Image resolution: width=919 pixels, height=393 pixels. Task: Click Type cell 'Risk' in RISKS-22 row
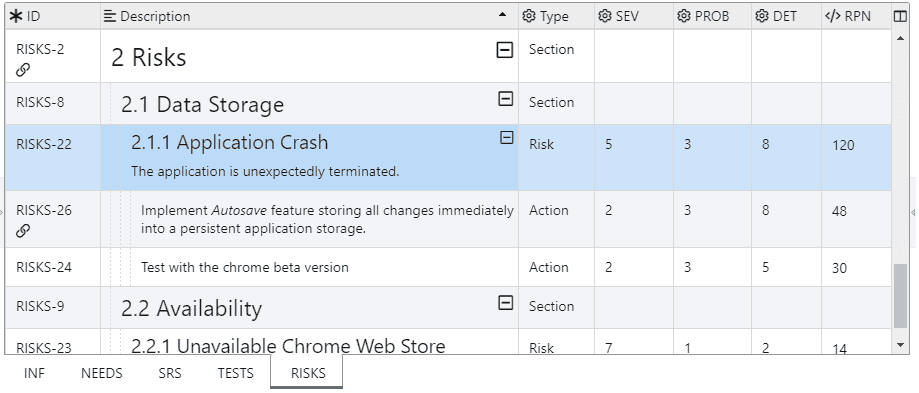tap(541, 144)
